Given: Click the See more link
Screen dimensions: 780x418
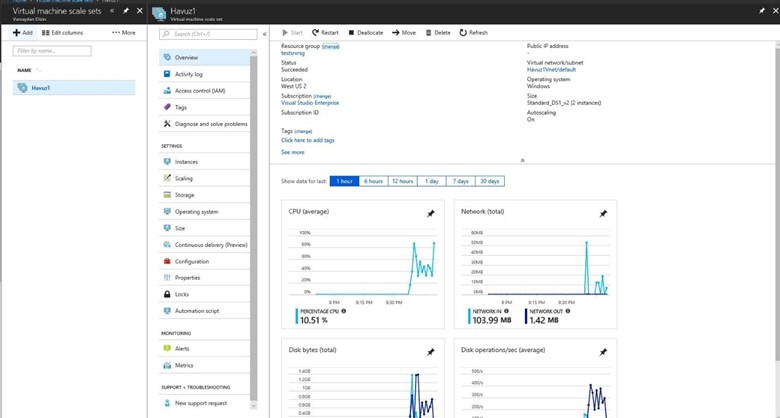Looking at the screenshot, I should pos(292,152).
